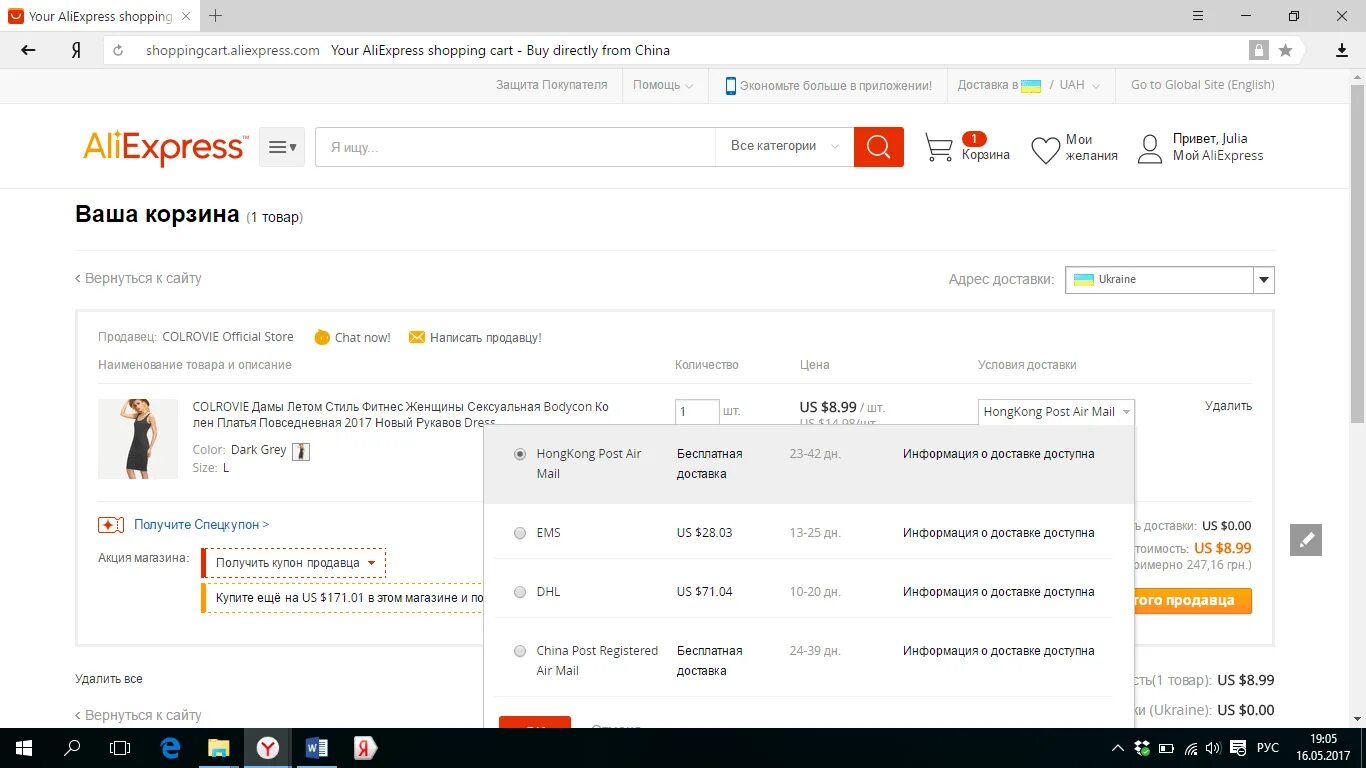Click the РУС language indicator in tray

[1267, 748]
